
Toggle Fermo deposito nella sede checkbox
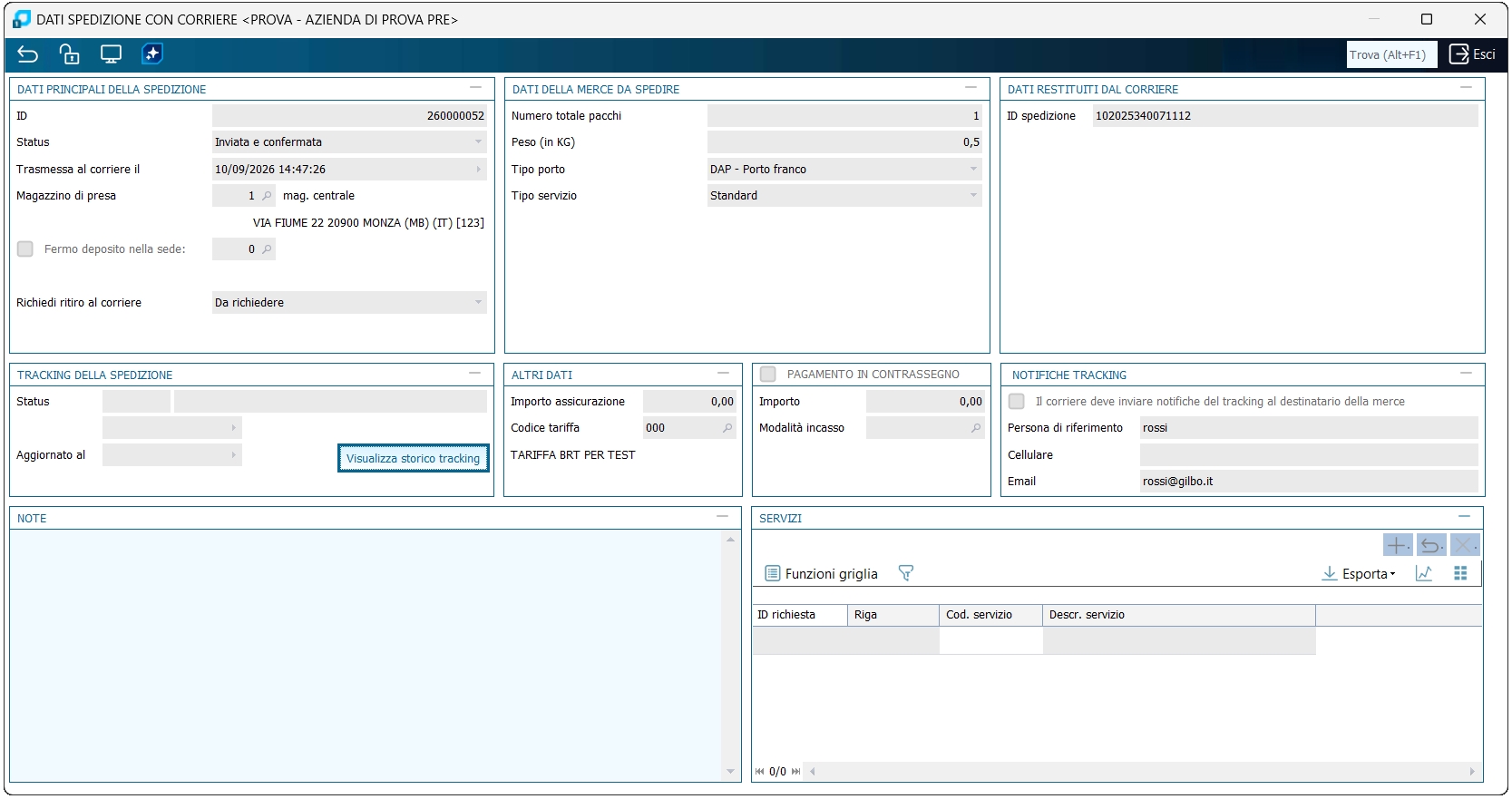[25, 249]
